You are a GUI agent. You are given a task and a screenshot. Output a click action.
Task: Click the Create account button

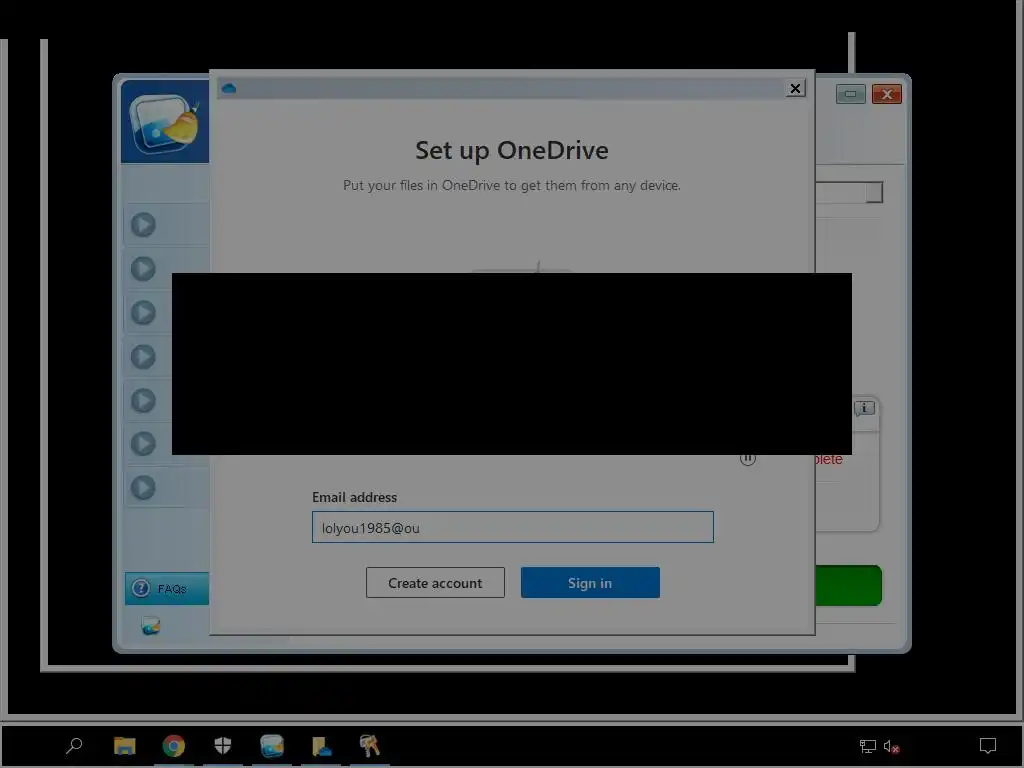[x=435, y=582]
